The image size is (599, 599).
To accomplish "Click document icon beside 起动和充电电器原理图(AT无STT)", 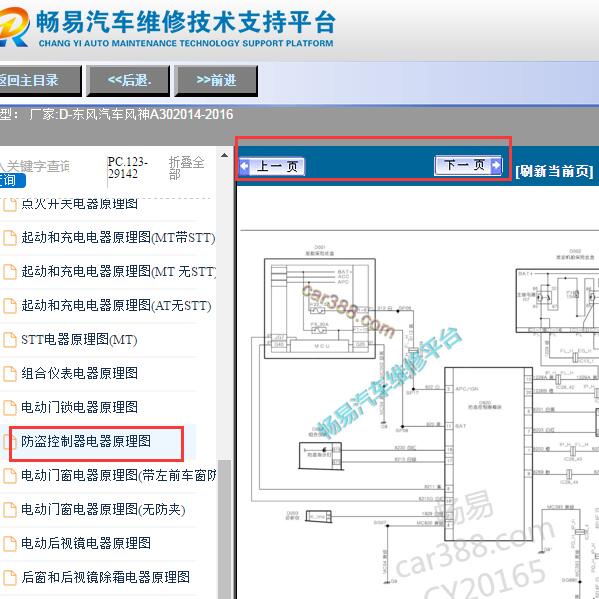I will 10,306.
